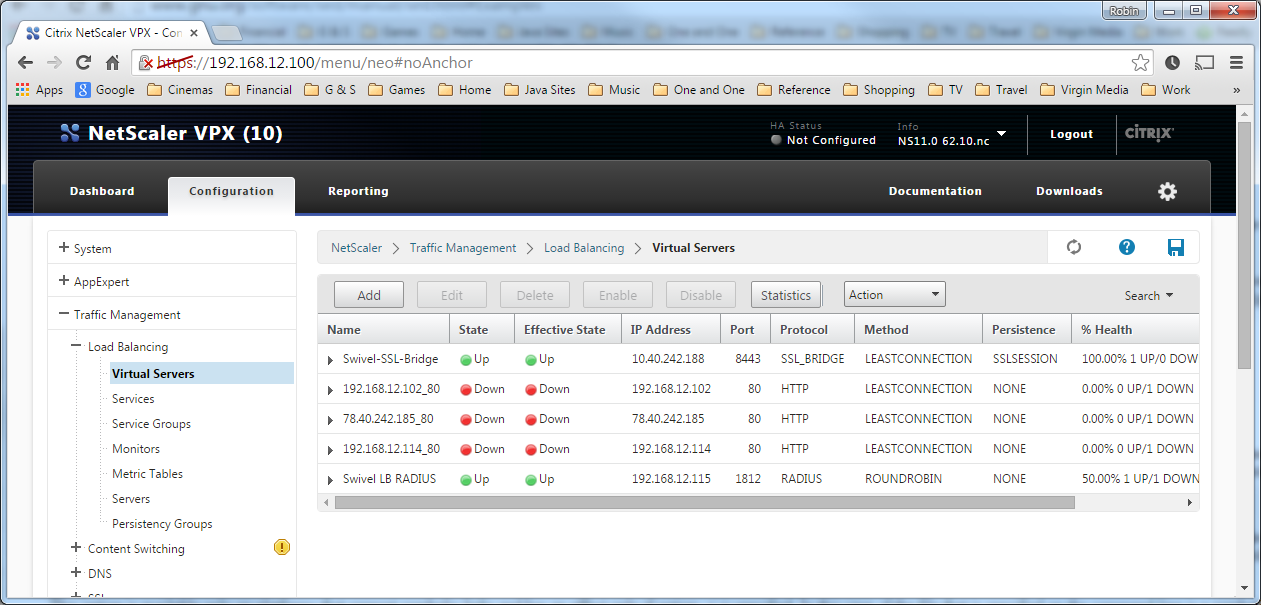Log out of NetScaler

click(1070, 133)
